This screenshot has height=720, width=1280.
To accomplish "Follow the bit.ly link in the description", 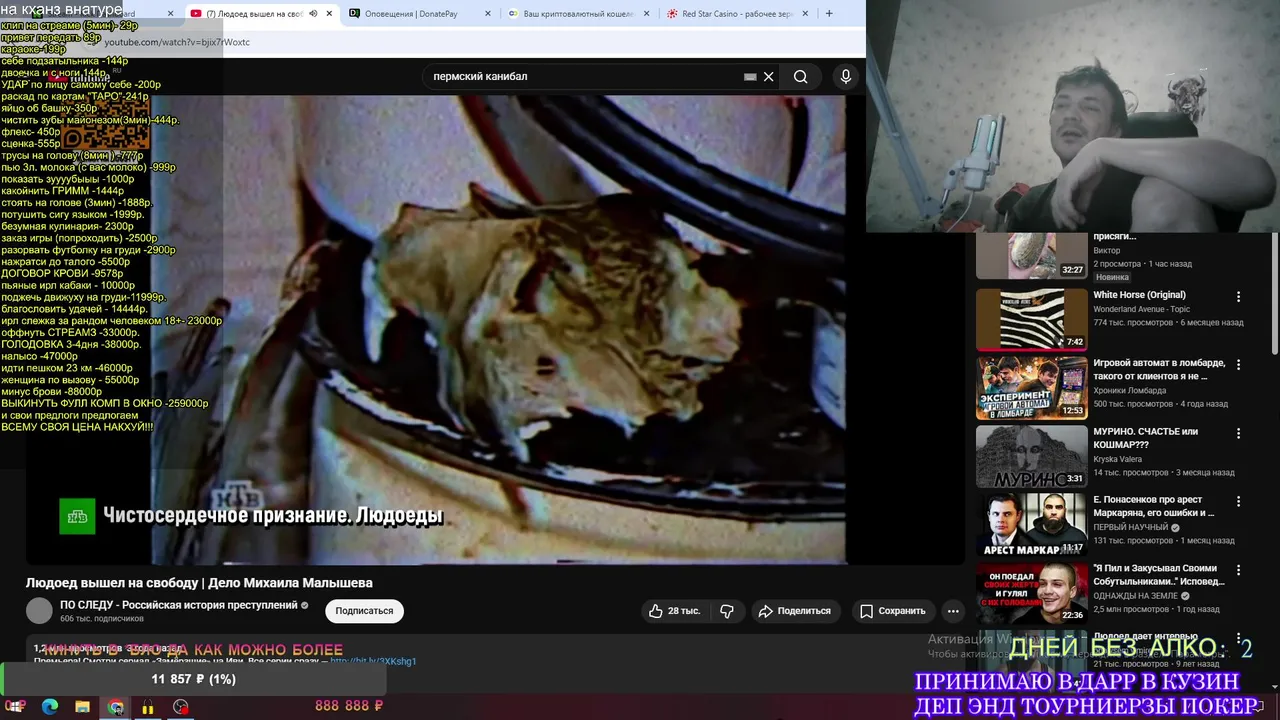I will pyautogui.click(x=373, y=661).
